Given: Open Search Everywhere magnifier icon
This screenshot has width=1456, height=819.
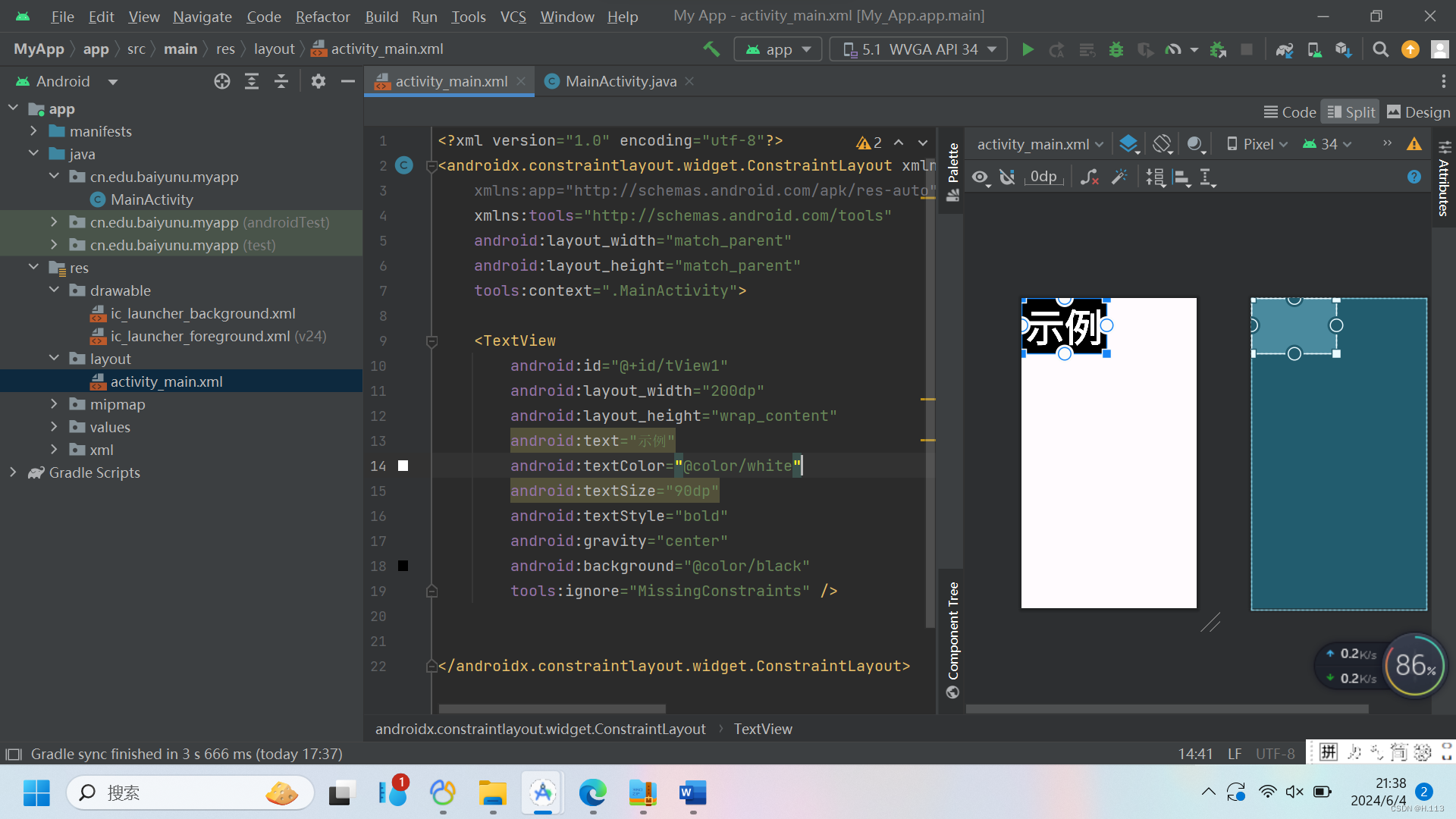Looking at the screenshot, I should click(1380, 49).
